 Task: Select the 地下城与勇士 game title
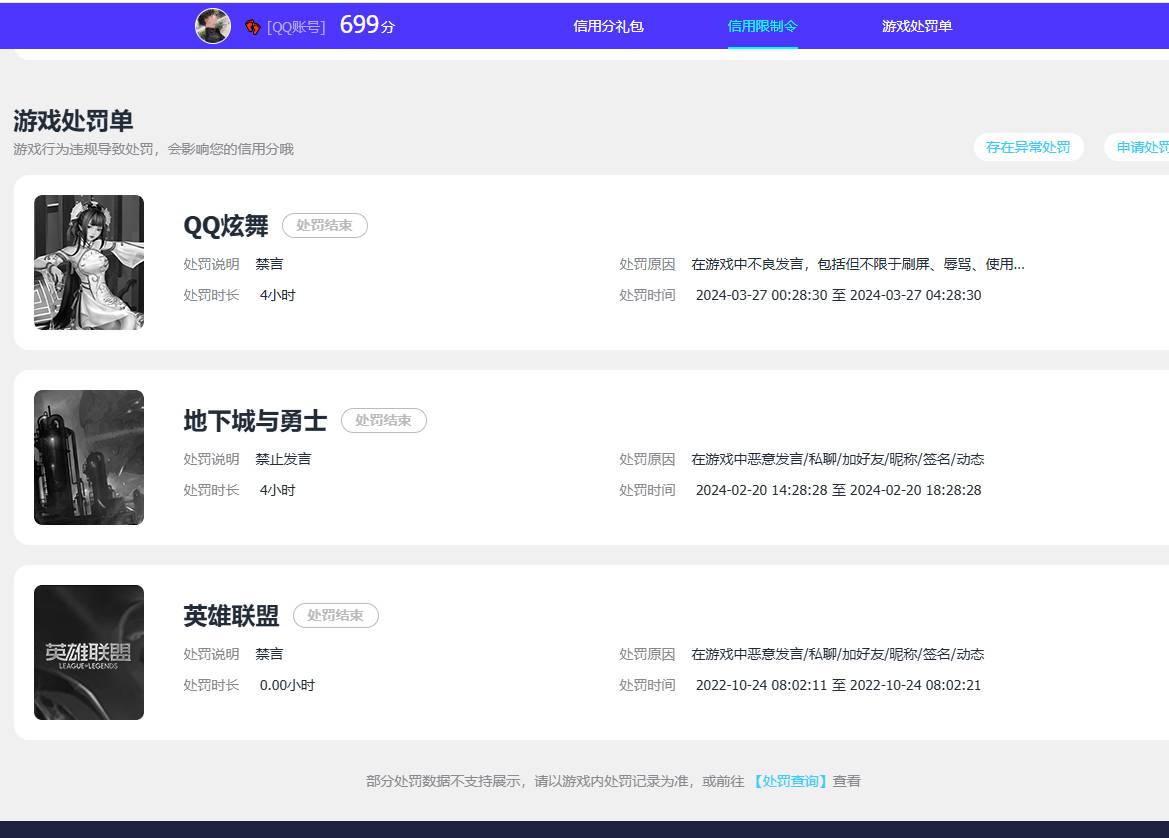coord(254,422)
